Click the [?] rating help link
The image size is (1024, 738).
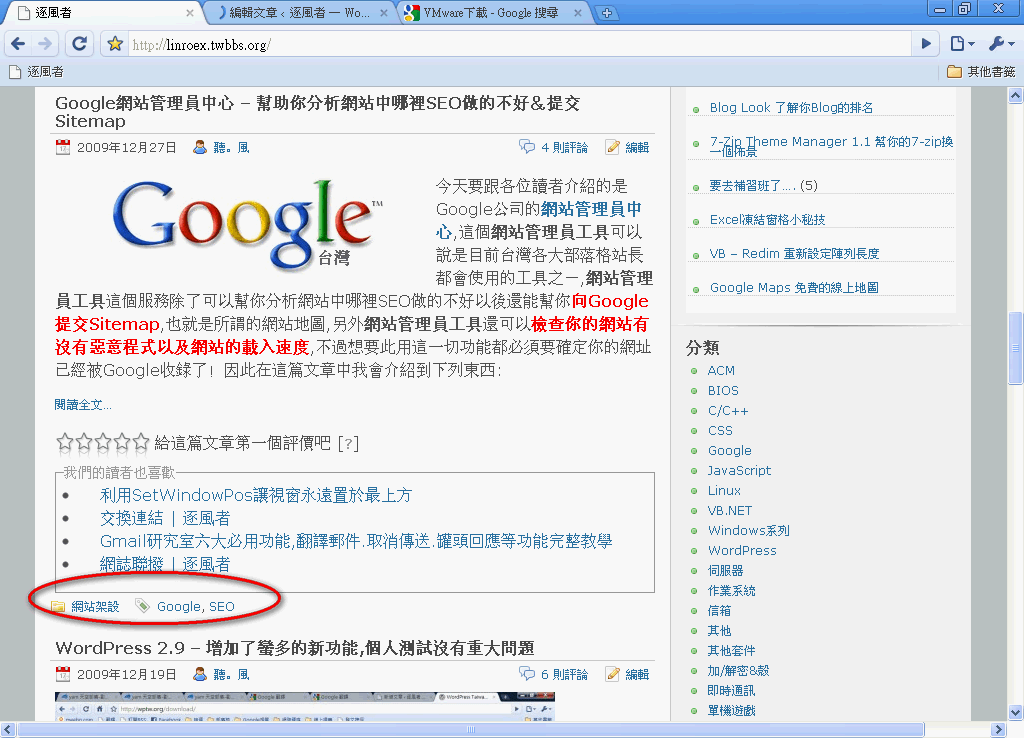click(348, 443)
